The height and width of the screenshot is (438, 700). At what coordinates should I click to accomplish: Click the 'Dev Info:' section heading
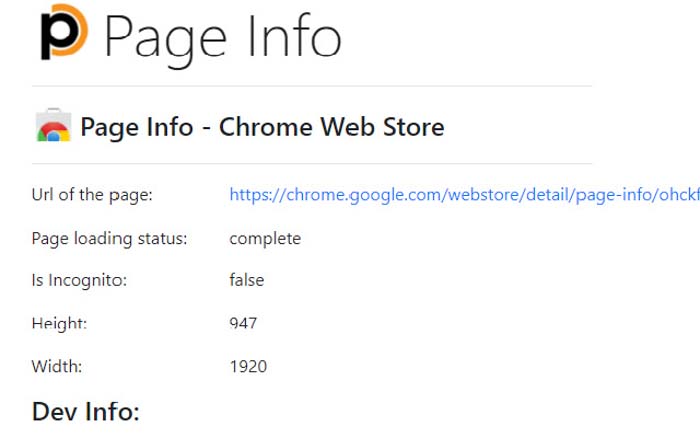point(86,412)
